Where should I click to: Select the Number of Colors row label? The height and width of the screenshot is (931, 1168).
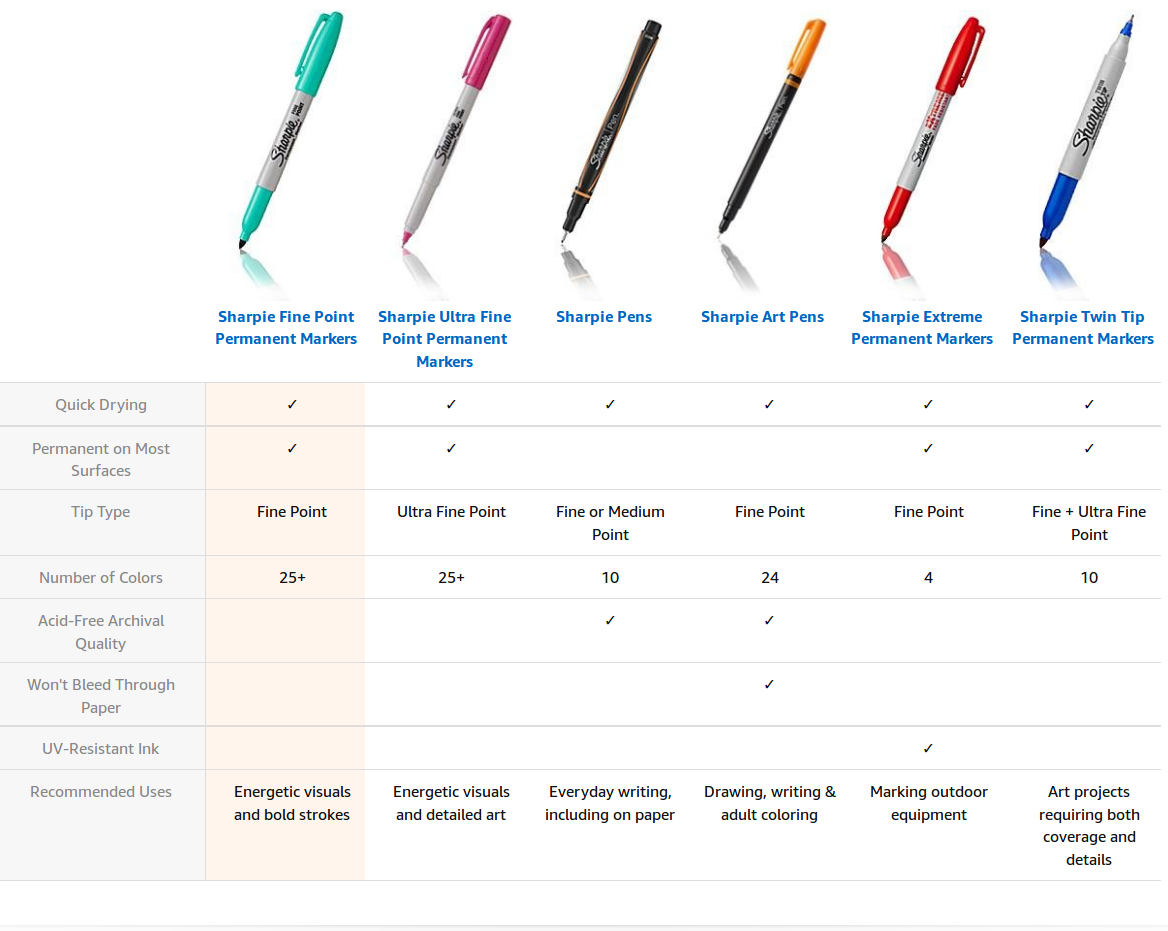[101, 578]
